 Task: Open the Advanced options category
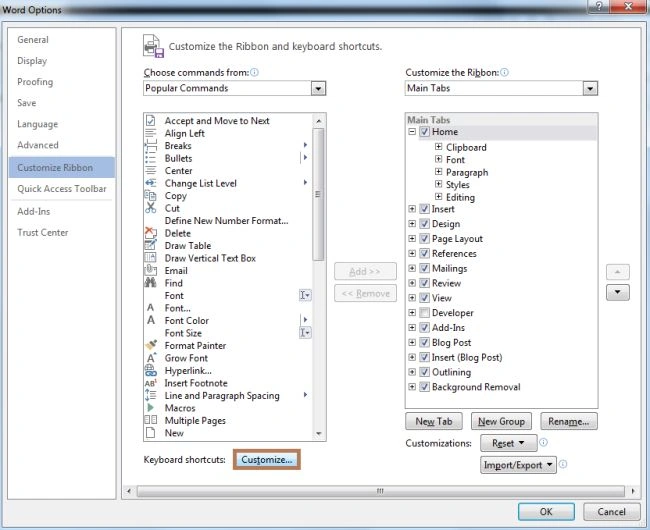pyautogui.click(x=38, y=145)
